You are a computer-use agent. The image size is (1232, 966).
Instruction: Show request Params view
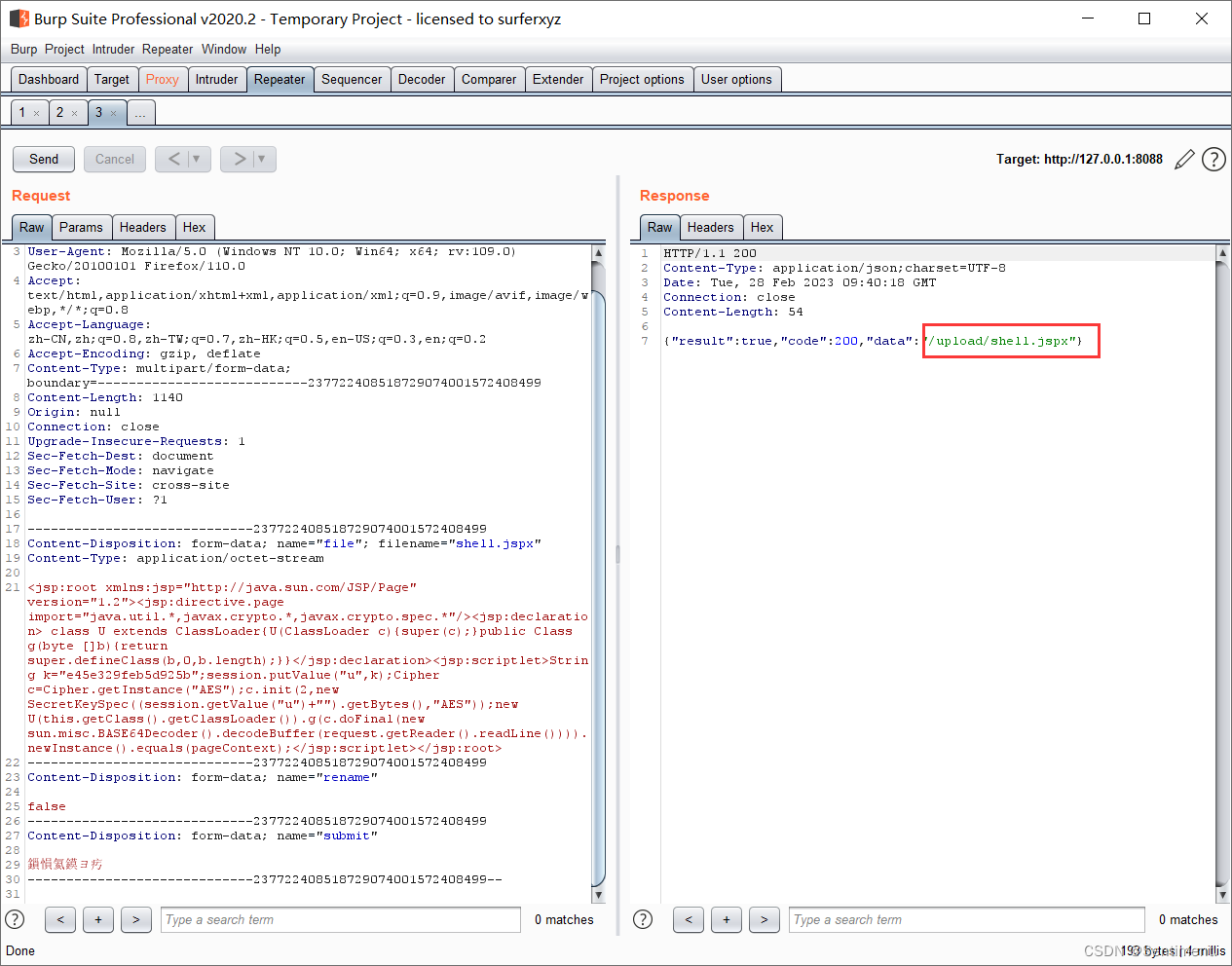81,227
